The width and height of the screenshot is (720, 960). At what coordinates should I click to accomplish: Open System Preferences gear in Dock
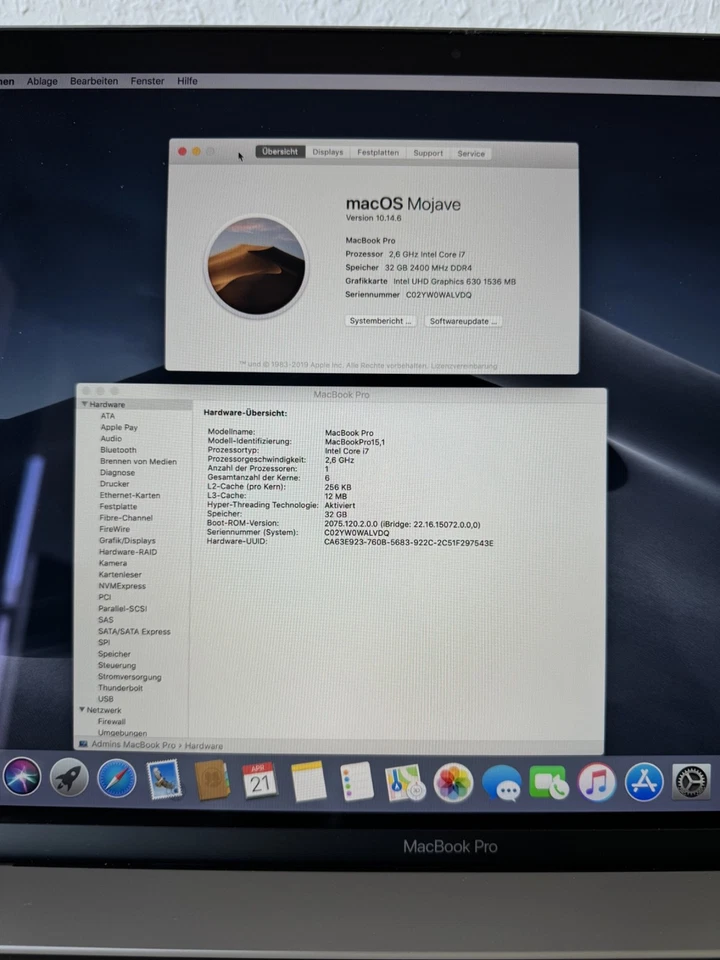click(691, 782)
